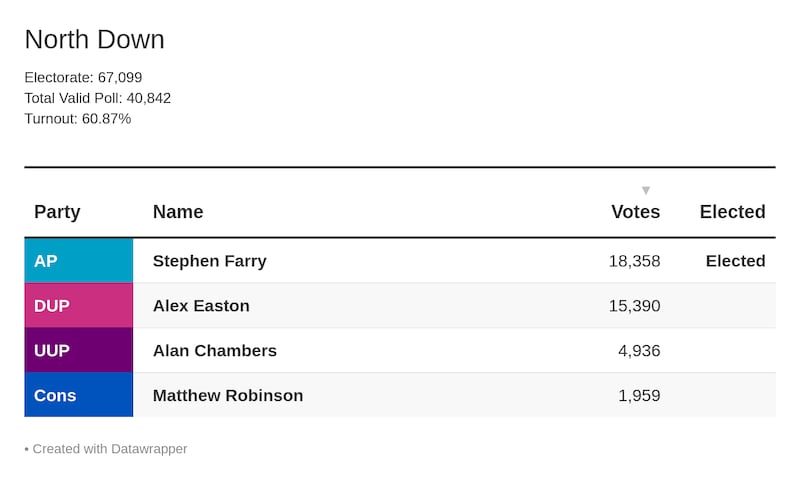This screenshot has width=800, height=480.
Task: Select the AP party color cell
Action: tap(79, 261)
